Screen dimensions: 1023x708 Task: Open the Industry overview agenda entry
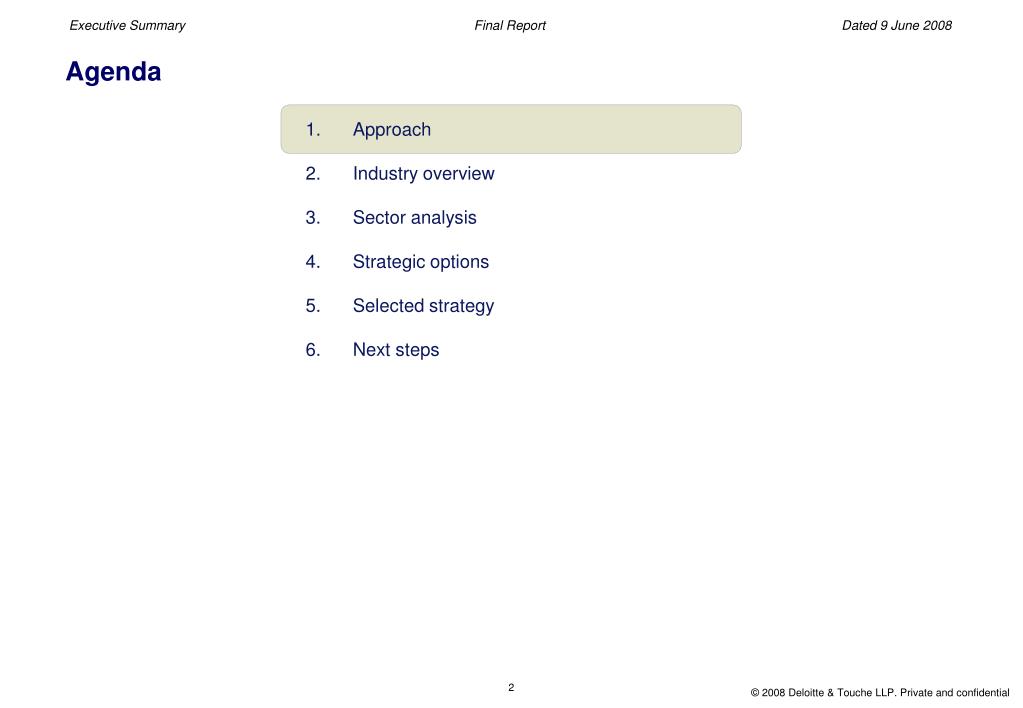(x=423, y=174)
